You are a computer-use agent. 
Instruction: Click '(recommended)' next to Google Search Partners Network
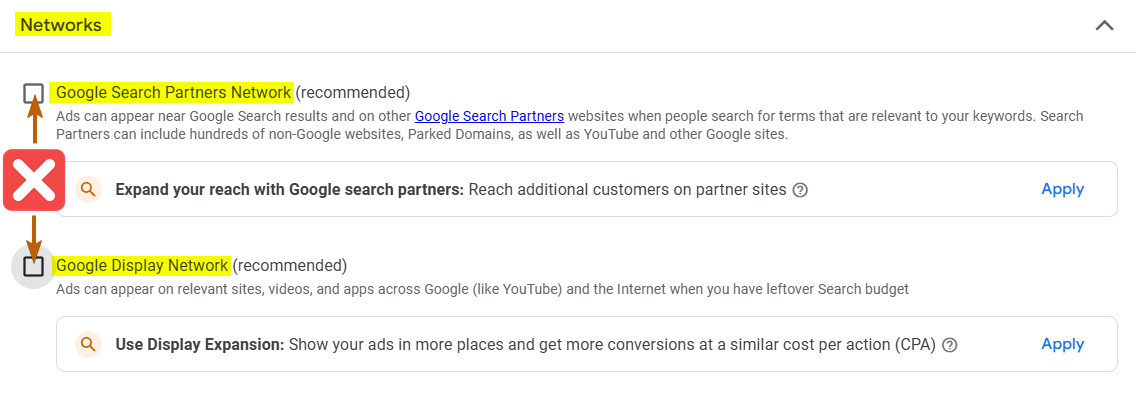(x=353, y=93)
